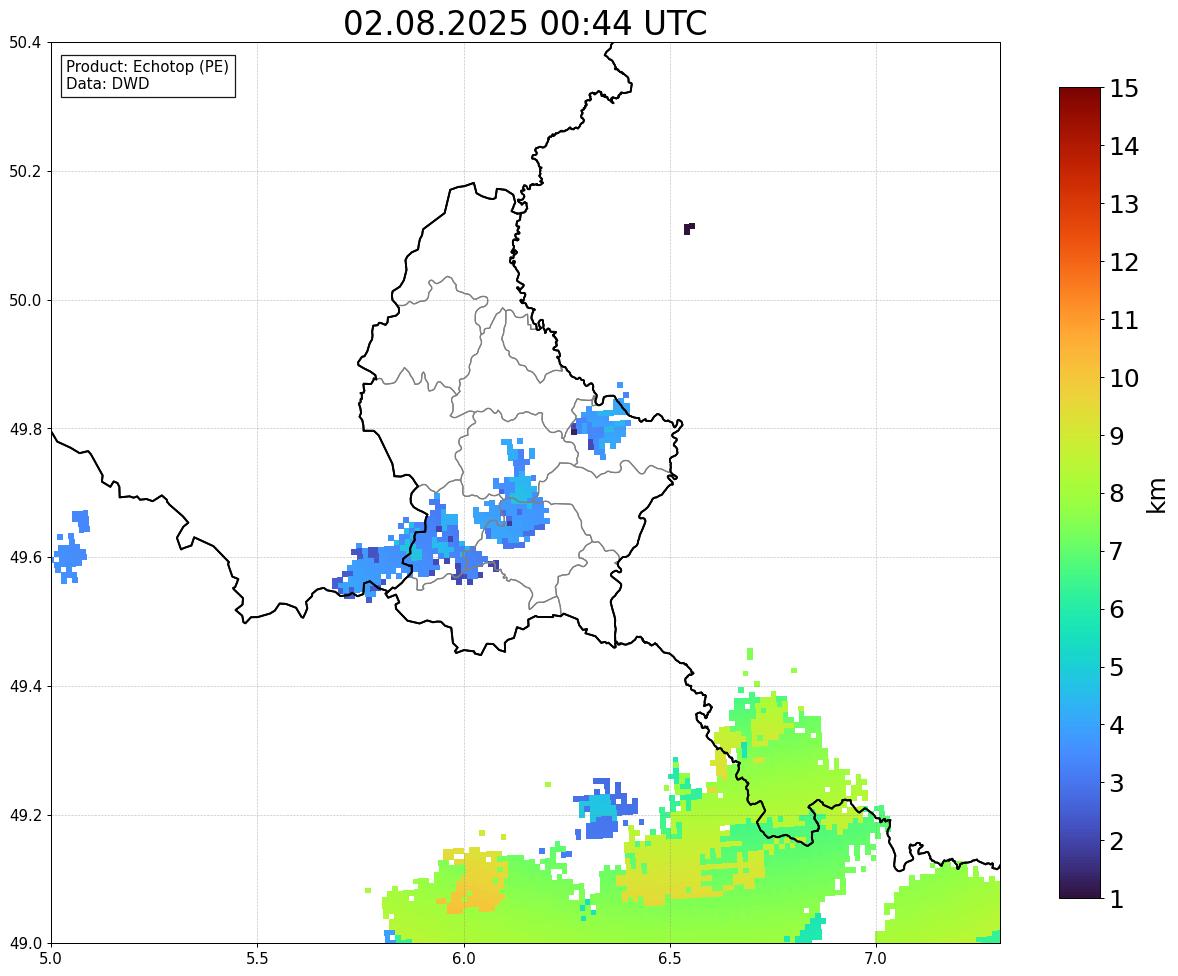Screen dimensions: 1178x976
Task: Click the colorbar tick label '1'
Action: pyautogui.click(x=1116, y=899)
